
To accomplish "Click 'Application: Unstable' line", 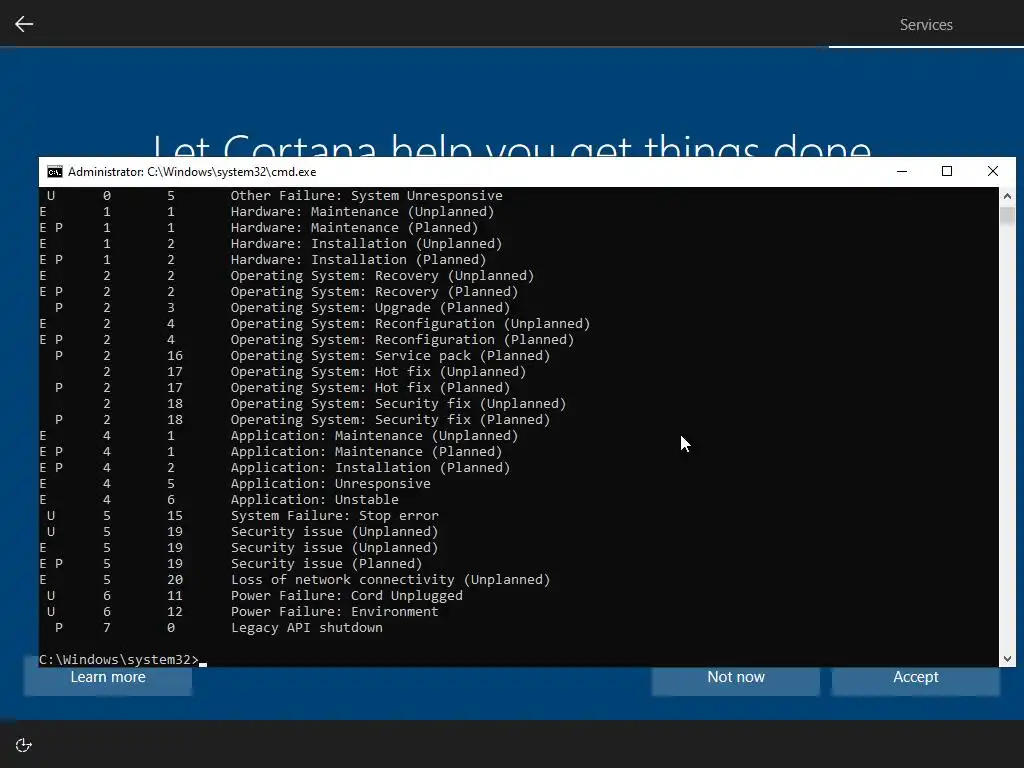I will (x=314, y=500).
